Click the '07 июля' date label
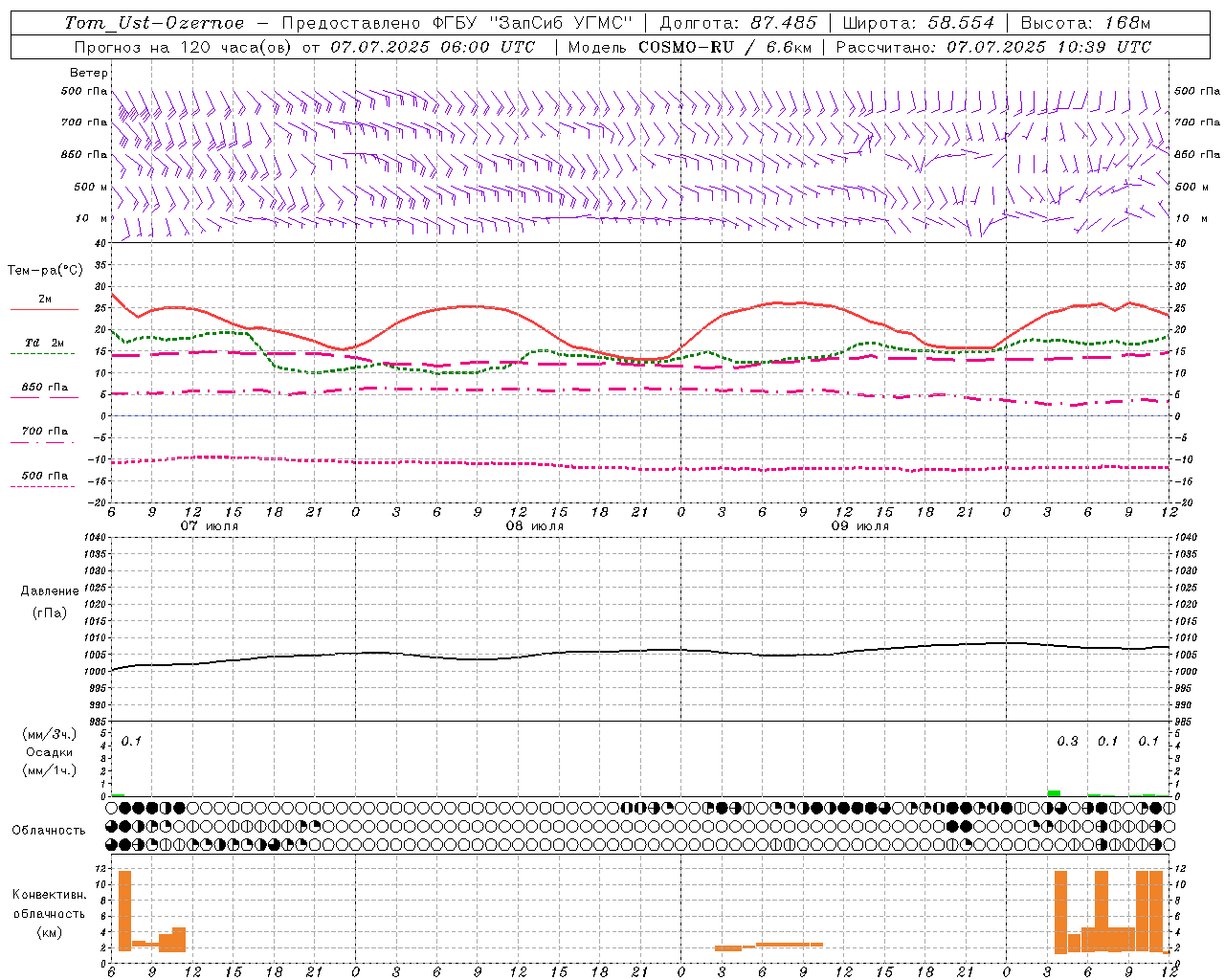Screen dimensions: 1225x980 210,526
